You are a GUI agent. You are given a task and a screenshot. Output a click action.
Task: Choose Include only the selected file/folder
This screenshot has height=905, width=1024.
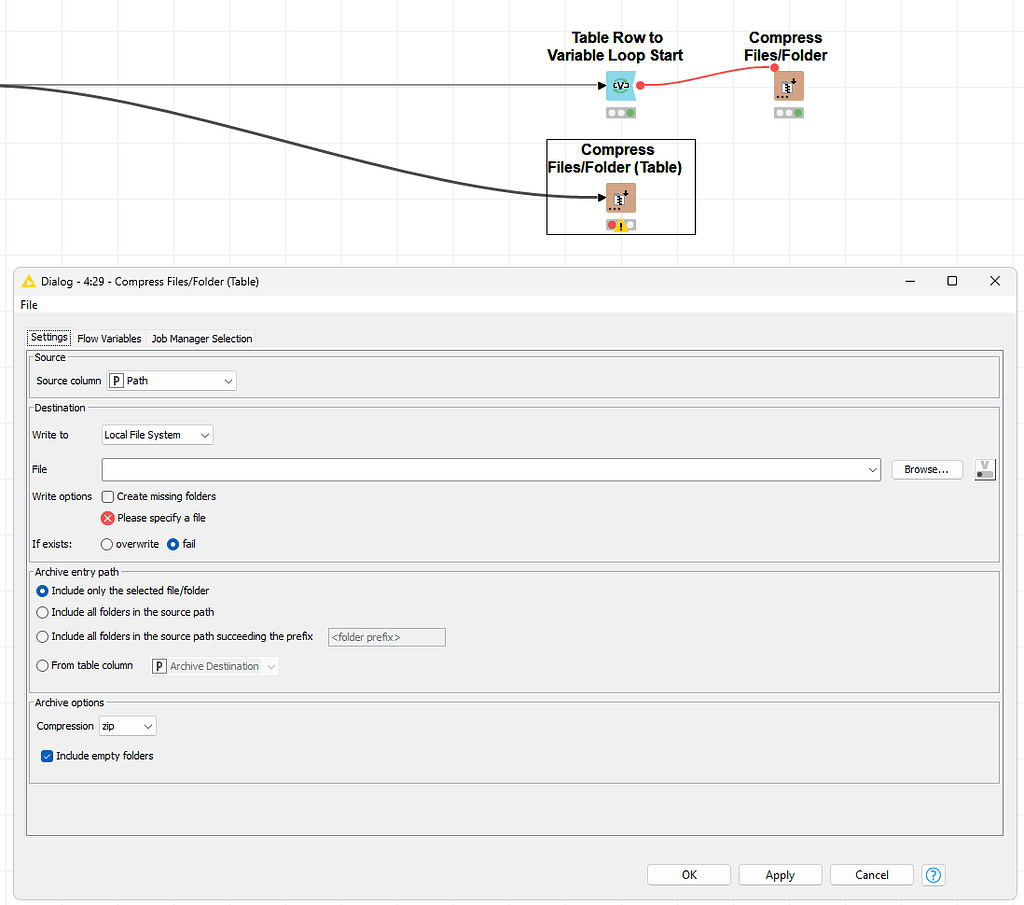(42, 591)
